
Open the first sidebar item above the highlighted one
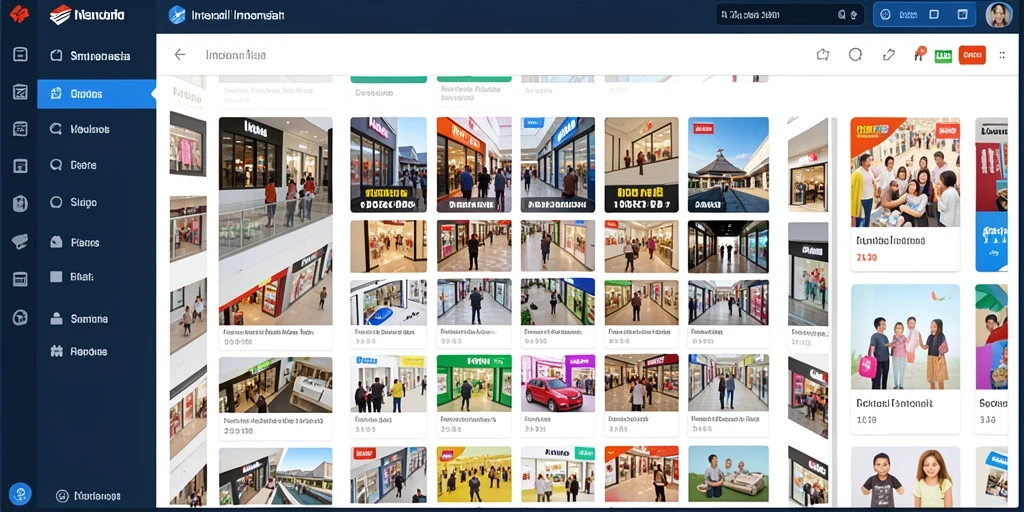click(97, 56)
